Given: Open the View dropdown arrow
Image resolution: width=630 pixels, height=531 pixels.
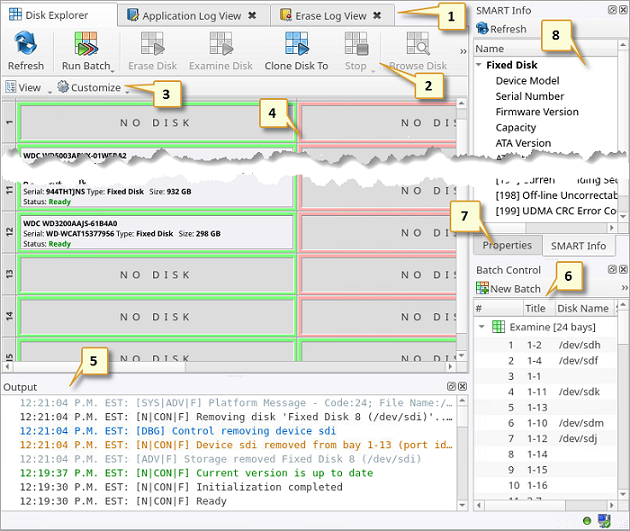Looking at the screenshot, I should pyautogui.click(x=50, y=92).
